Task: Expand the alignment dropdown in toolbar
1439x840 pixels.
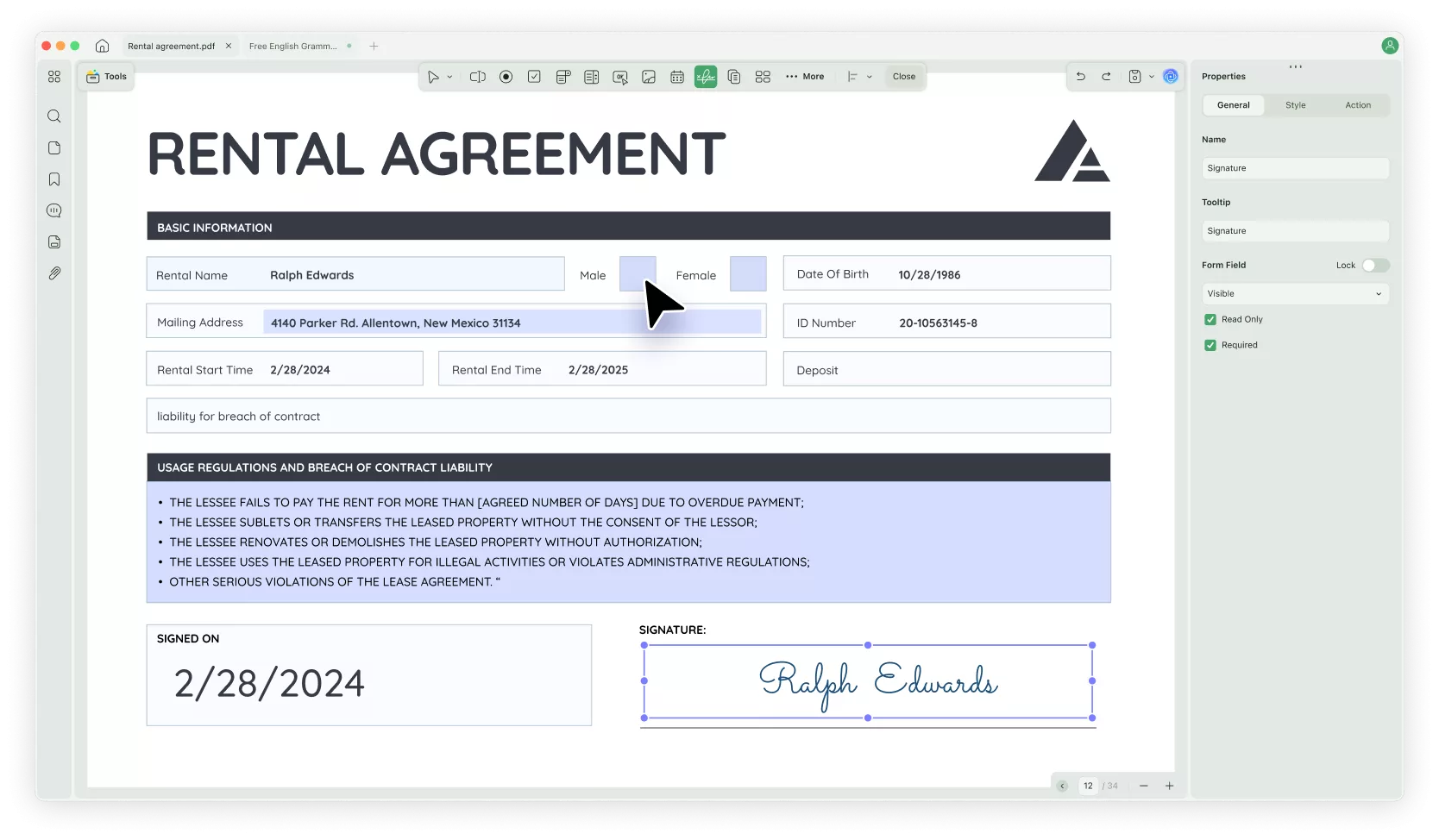Action: (870, 76)
